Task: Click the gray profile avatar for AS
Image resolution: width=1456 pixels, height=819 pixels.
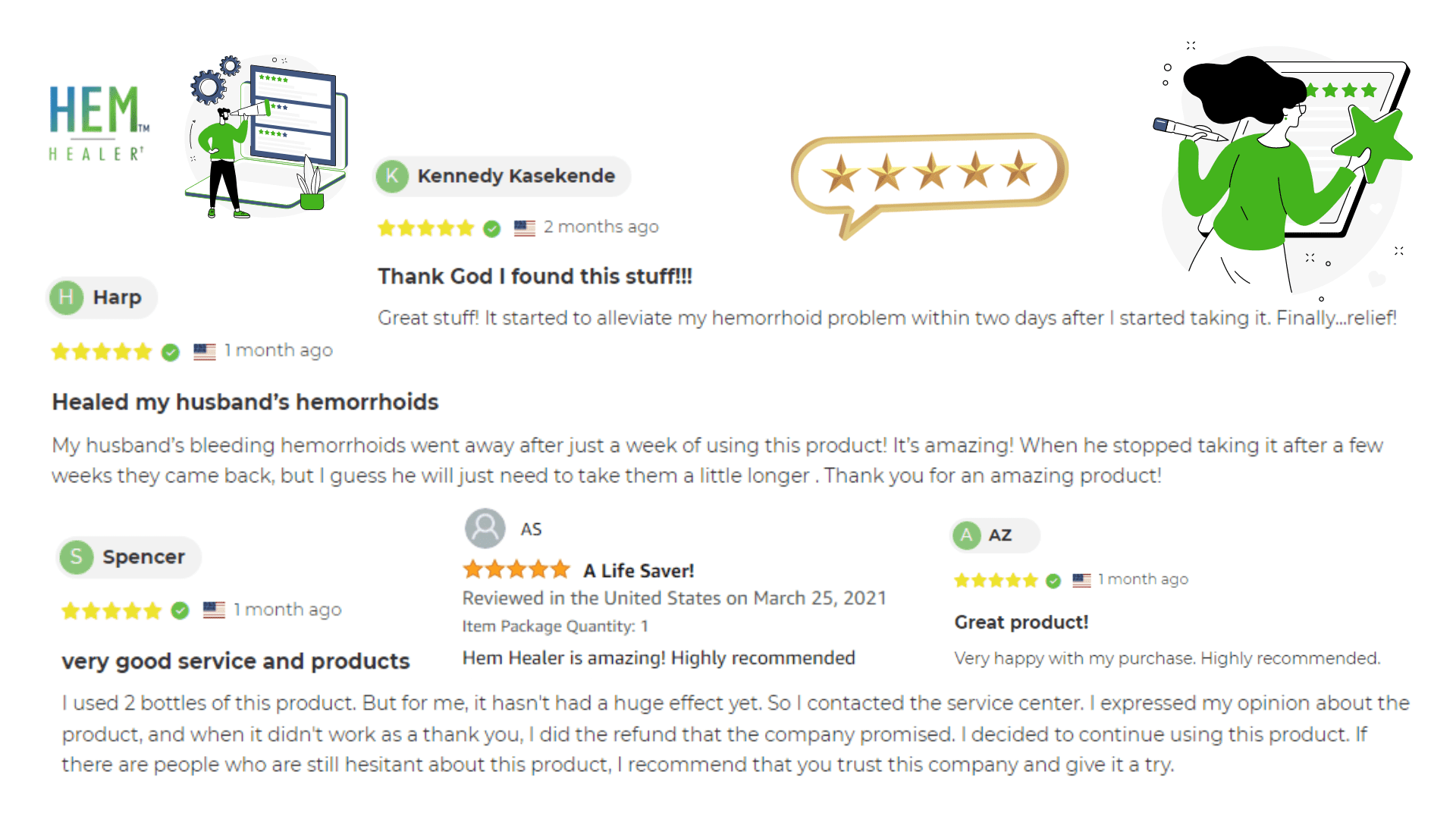Action: 485,529
